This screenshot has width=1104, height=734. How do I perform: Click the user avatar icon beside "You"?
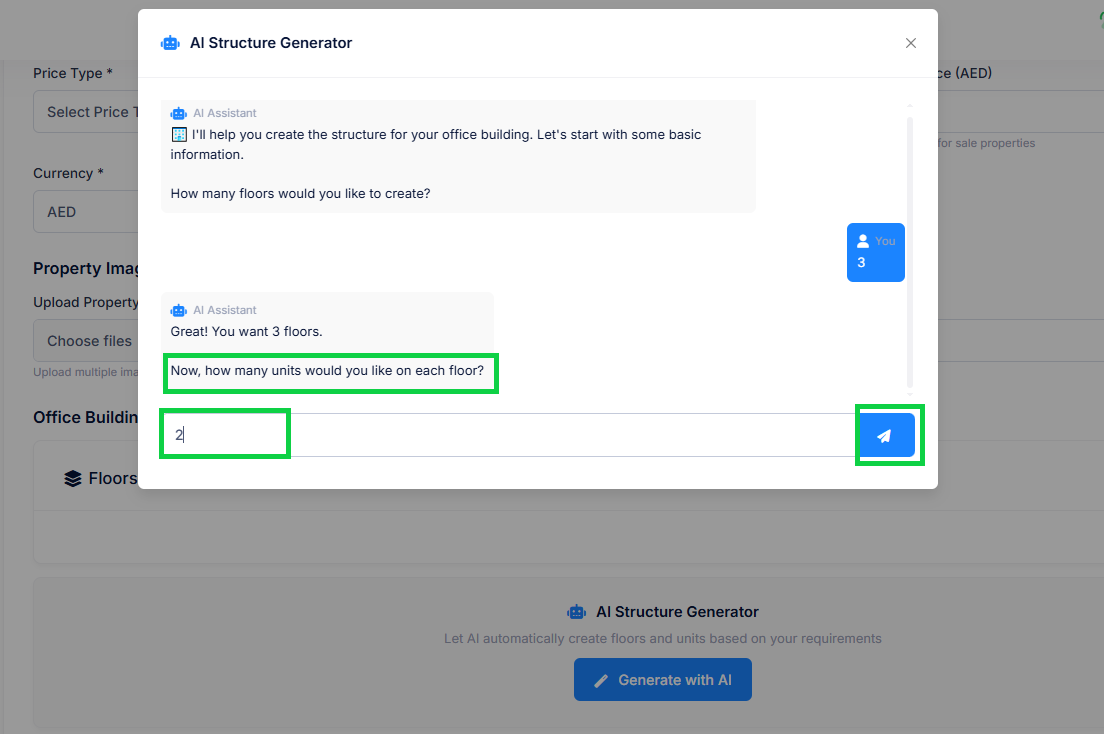coord(863,241)
